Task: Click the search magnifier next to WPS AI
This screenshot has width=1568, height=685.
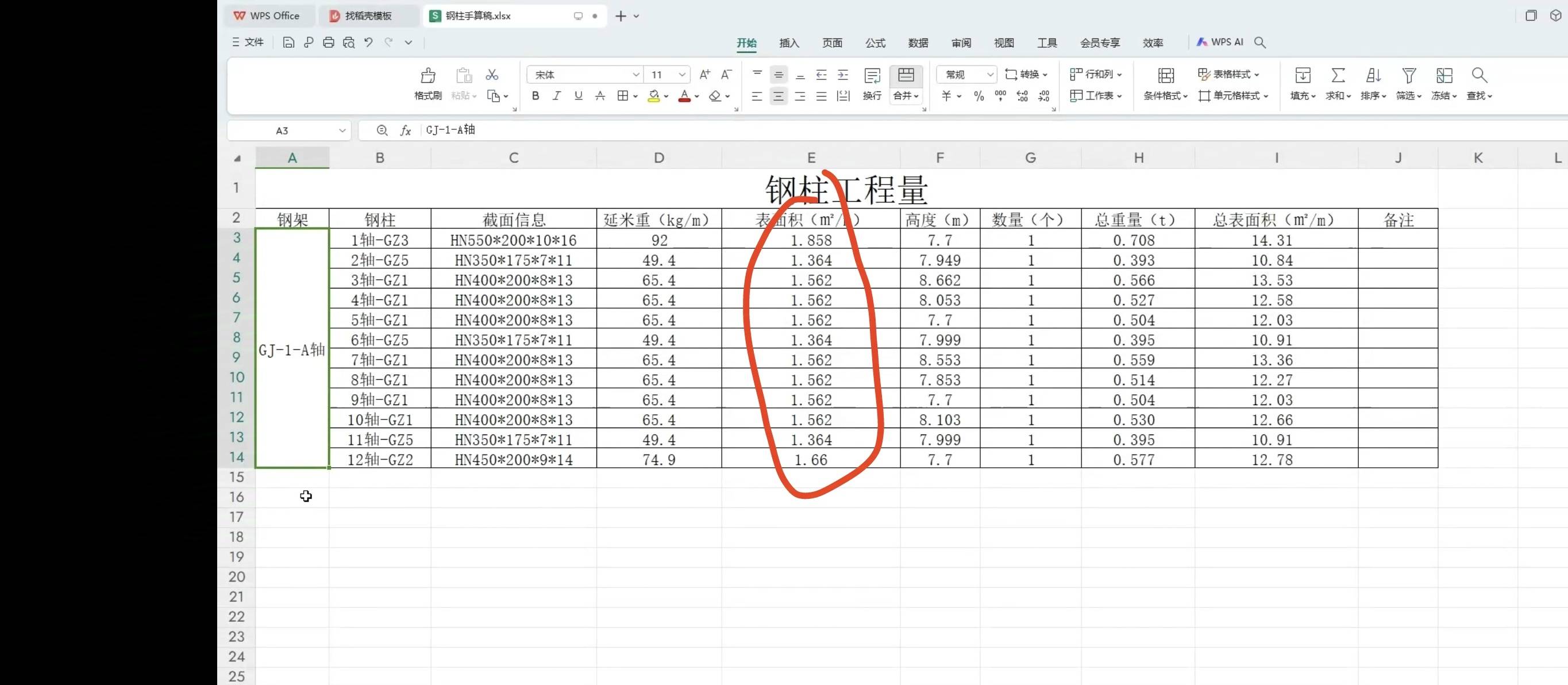Action: (1260, 42)
